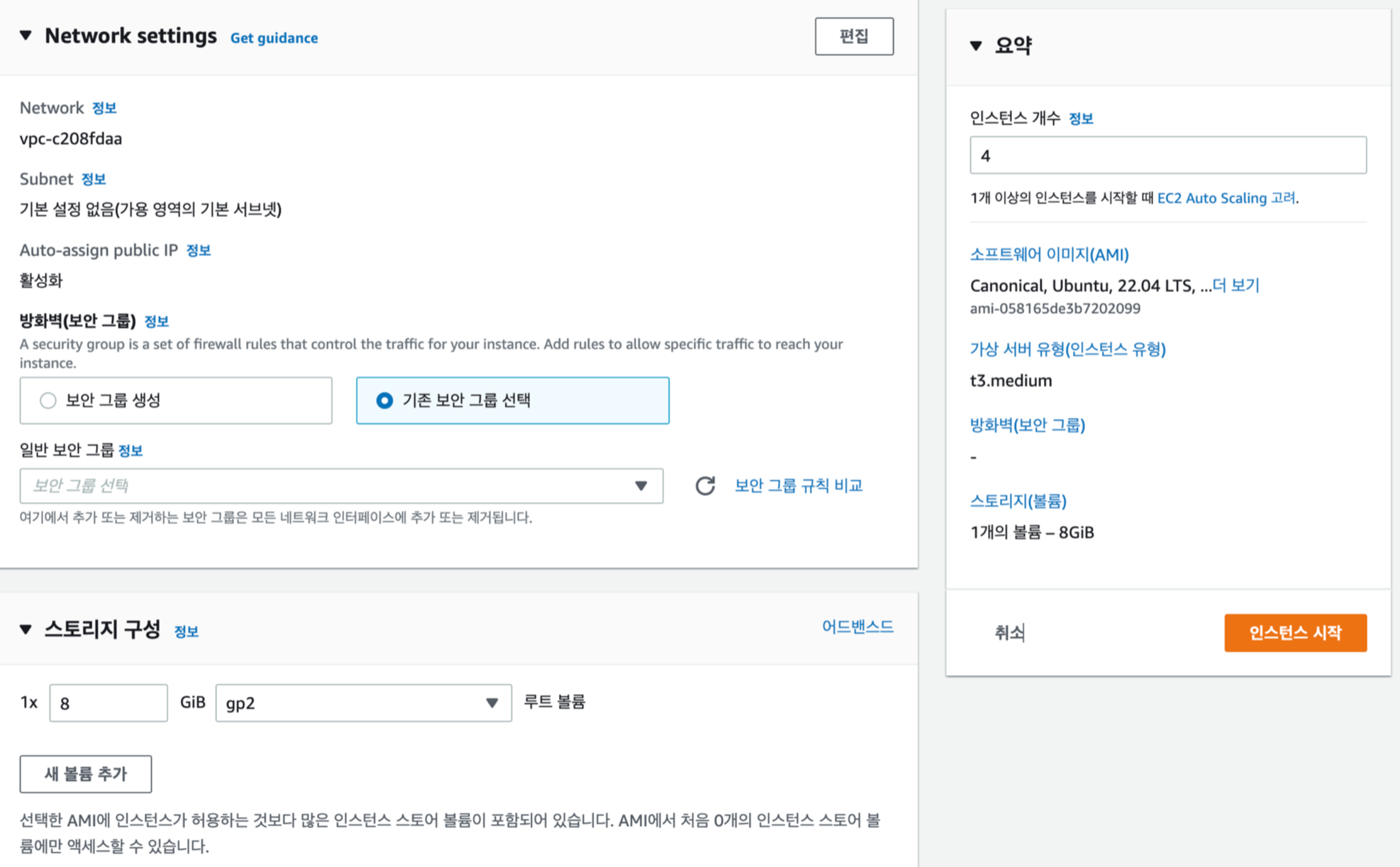Click the 편집 button in Network settings

pyautogui.click(x=854, y=36)
